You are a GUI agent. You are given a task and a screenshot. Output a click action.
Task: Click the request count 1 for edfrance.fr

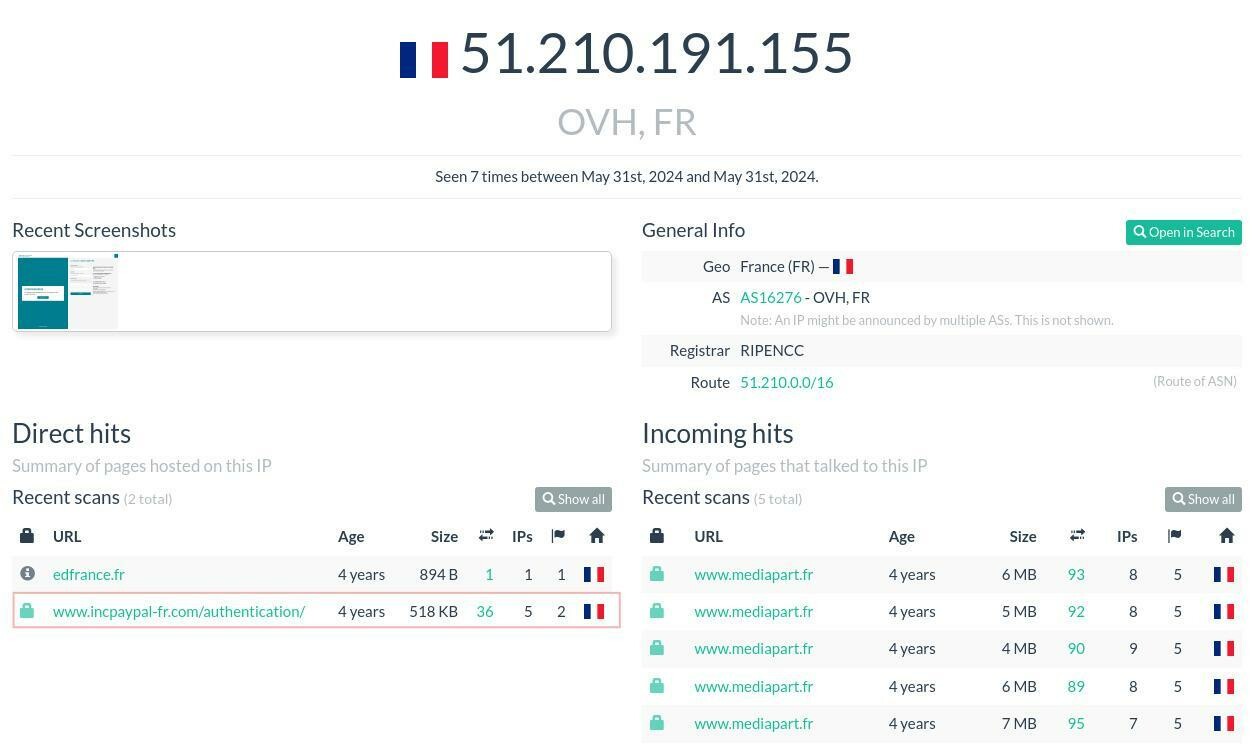pyautogui.click(x=489, y=574)
